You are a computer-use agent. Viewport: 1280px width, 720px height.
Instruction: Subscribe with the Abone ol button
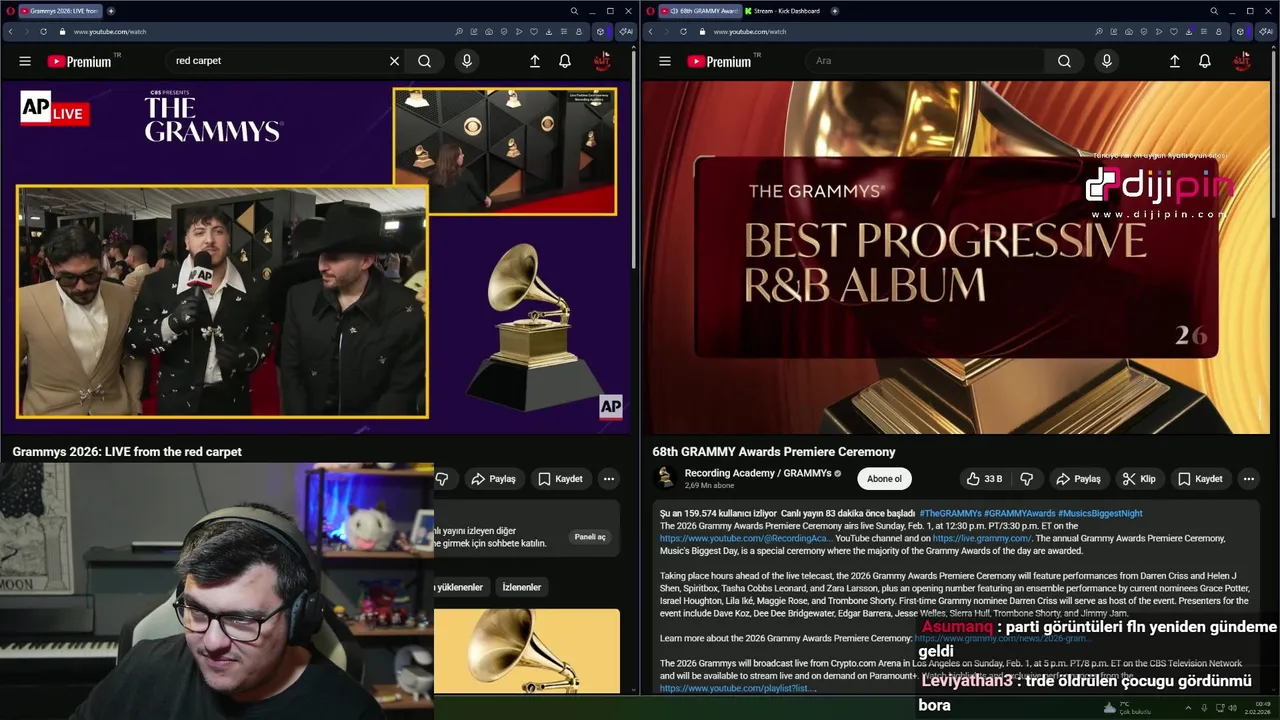pyautogui.click(x=884, y=479)
